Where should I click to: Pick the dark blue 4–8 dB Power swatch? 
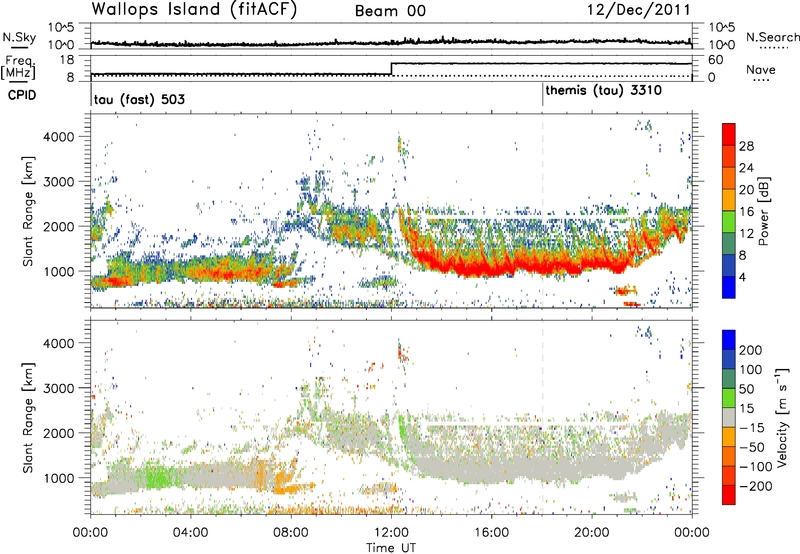(x=729, y=266)
